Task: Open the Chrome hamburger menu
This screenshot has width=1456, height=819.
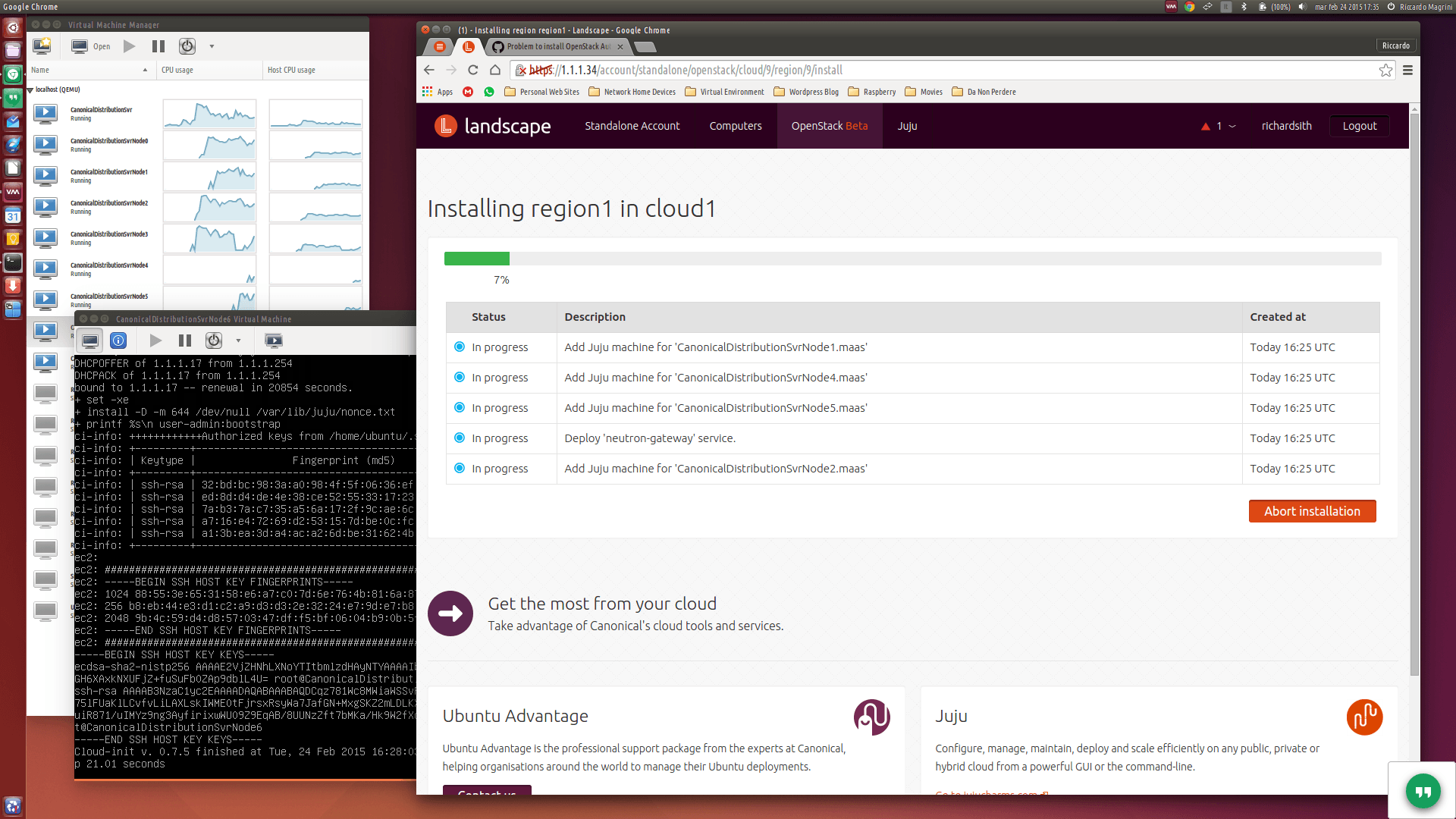Action: point(1407,70)
